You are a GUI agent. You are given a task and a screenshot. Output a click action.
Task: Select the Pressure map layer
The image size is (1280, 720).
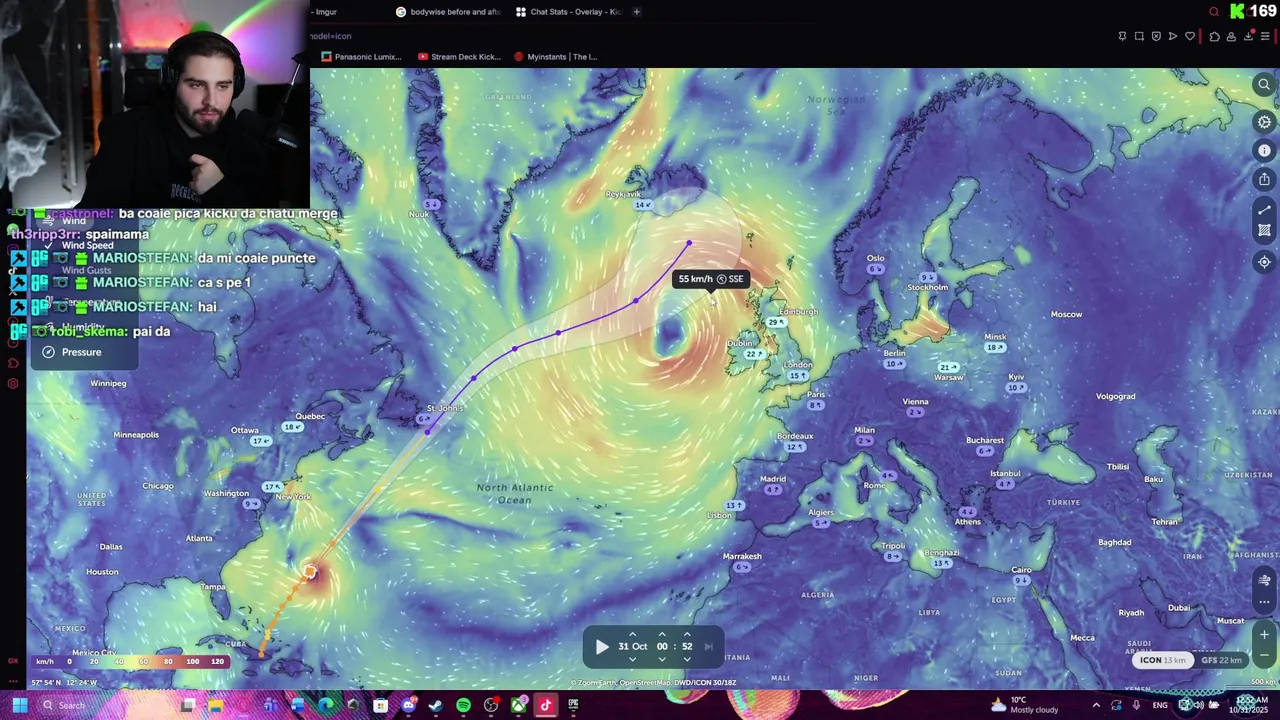[72, 352]
